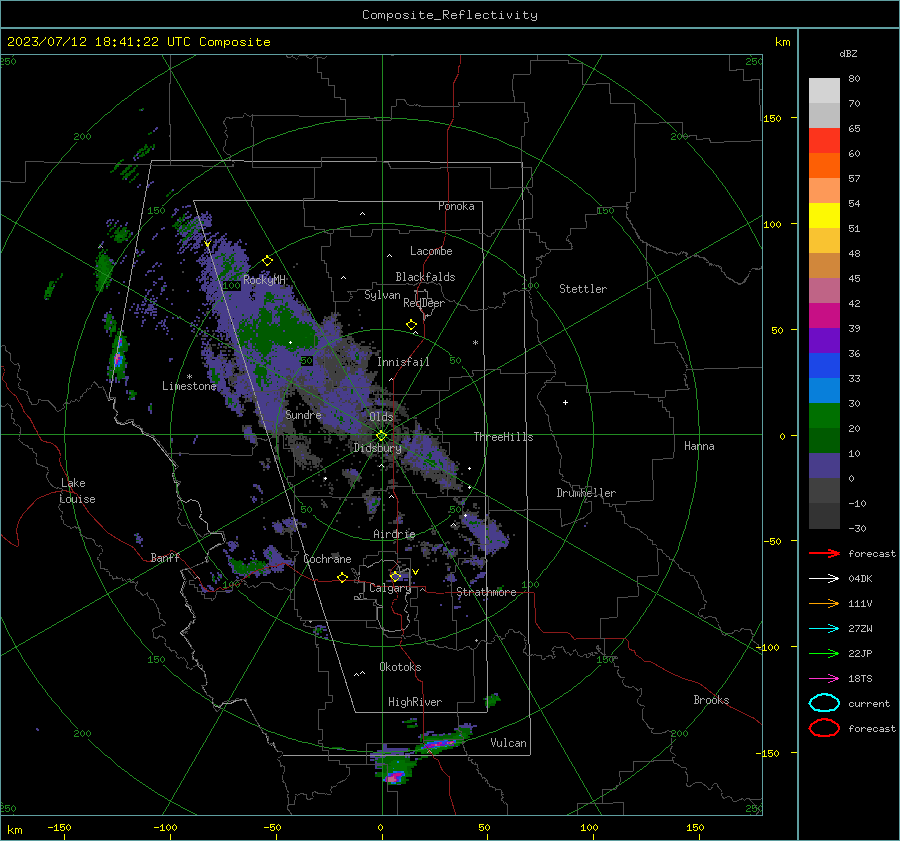900x841 pixels.
Task: Click the Calgary city label
Action: pyautogui.click(x=390, y=588)
